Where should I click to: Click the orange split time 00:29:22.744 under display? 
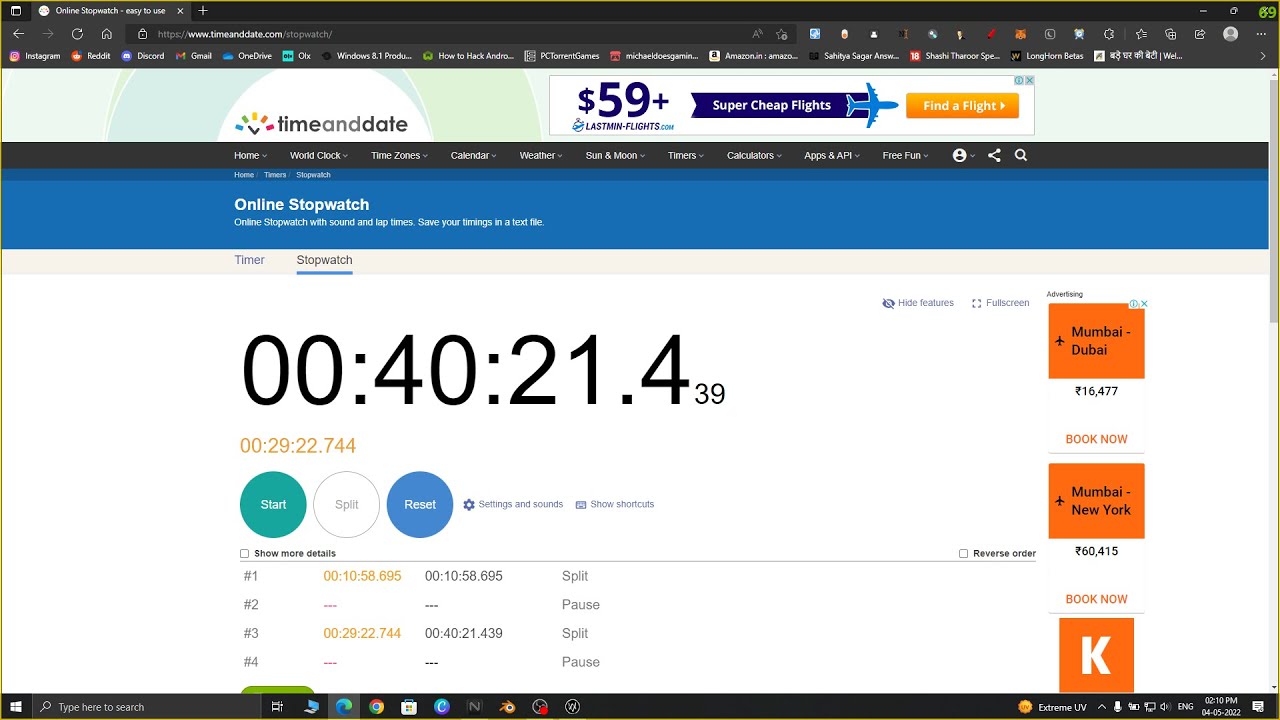[298, 446]
